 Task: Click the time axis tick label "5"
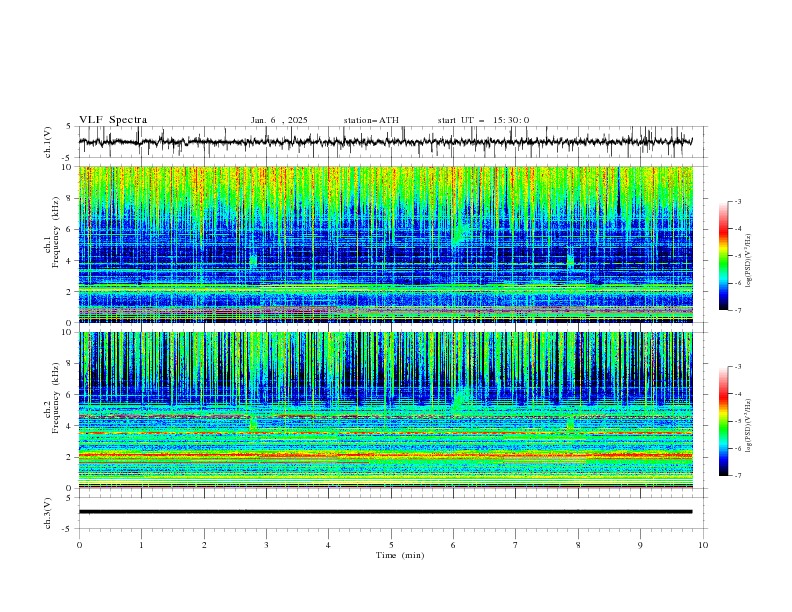click(x=391, y=545)
